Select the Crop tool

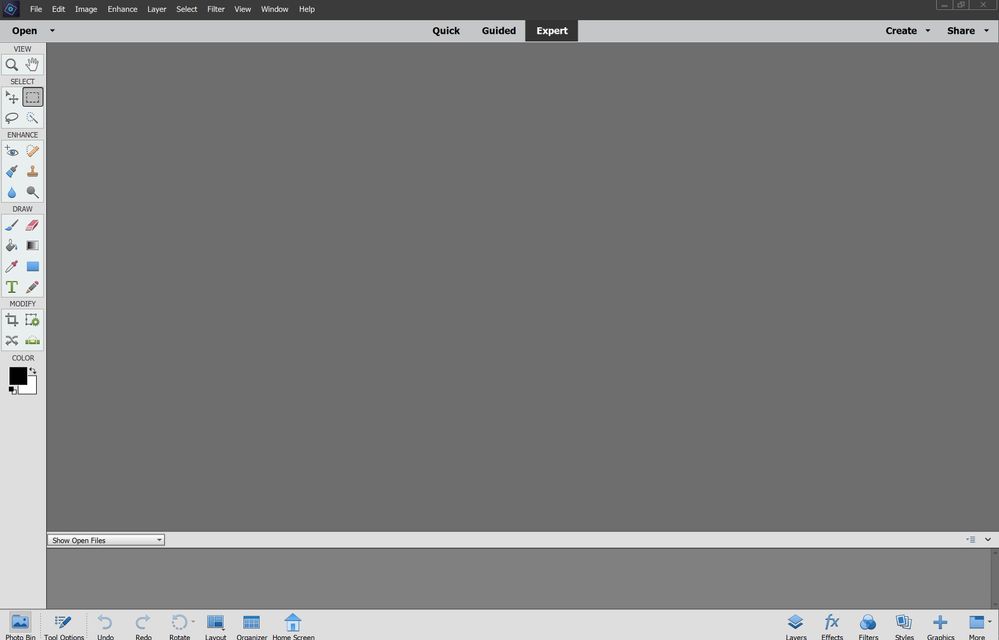pyautogui.click(x=12, y=319)
